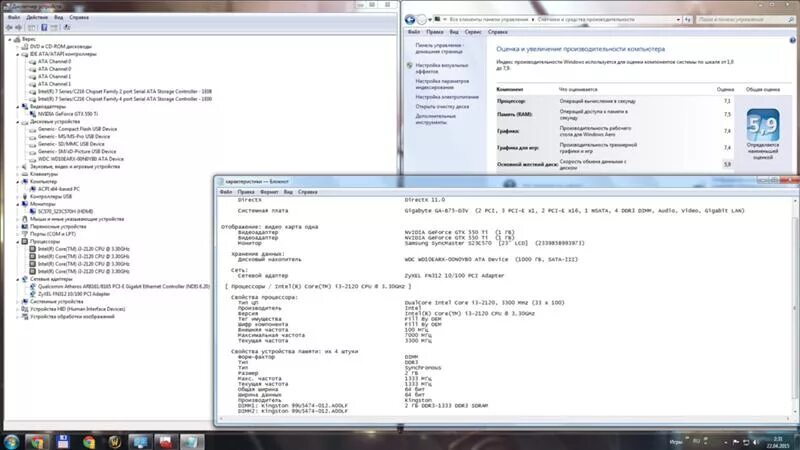
Task: Click Scan for hardware changes toolbar icon
Action: point(67,28)
